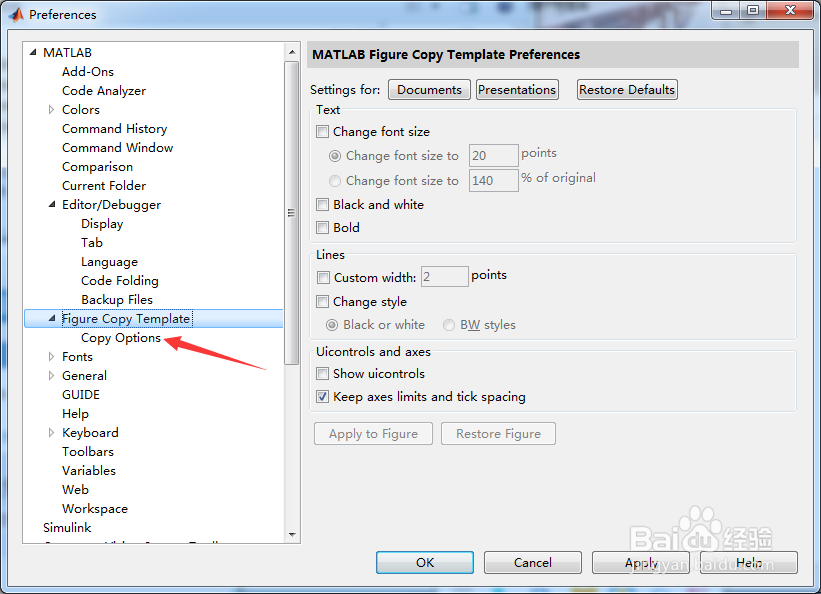
Task: Select the Figure Copy Template tree item
Action: 126,318
